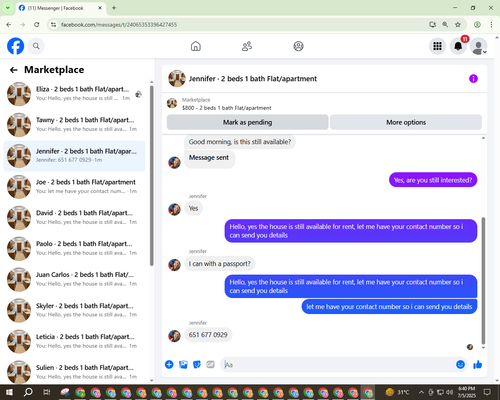Open Paolo conversation in the list
Viewport: 500px width, 400px height.
(74, 248)
